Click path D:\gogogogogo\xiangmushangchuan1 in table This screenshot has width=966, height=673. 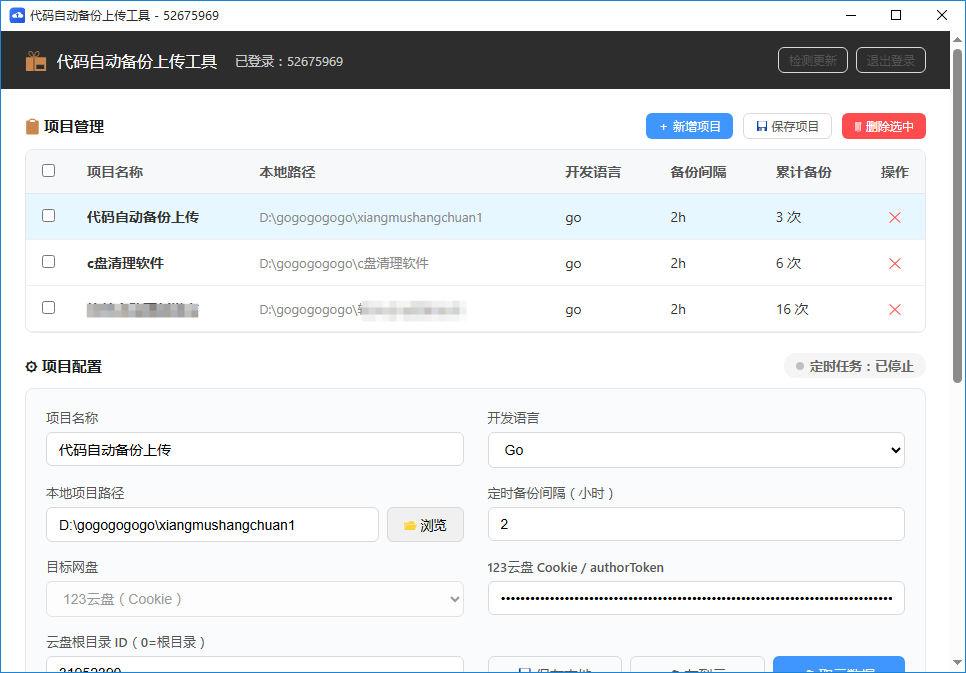(371, 218)
